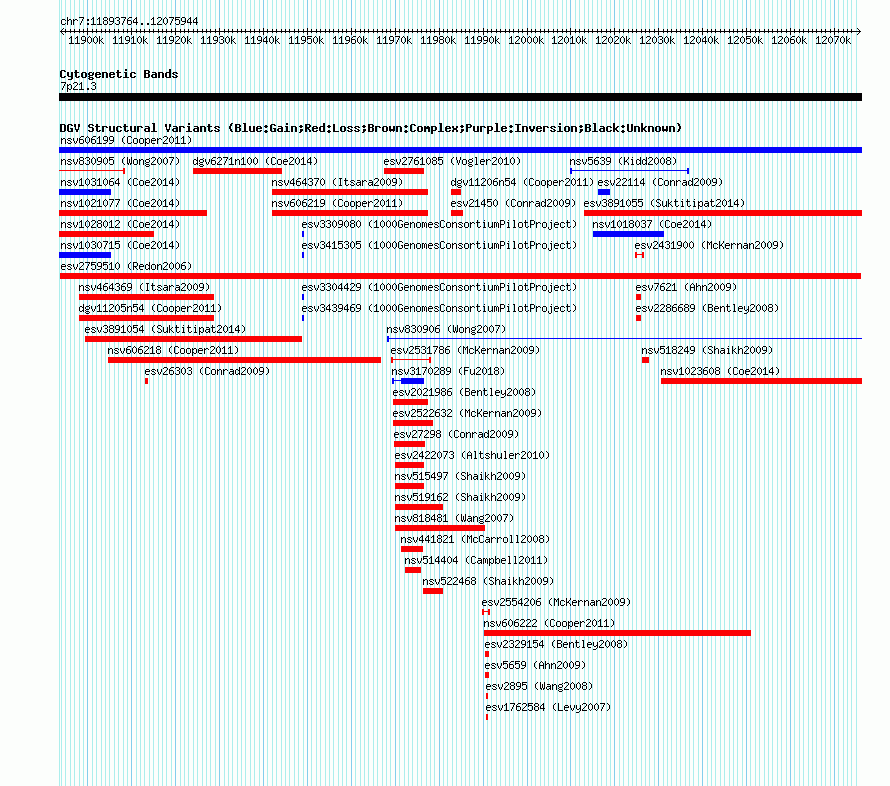890x786 pixels.
Task: Click the chr7:11893764..12075944 coordinate label
Action: [129, 22]
